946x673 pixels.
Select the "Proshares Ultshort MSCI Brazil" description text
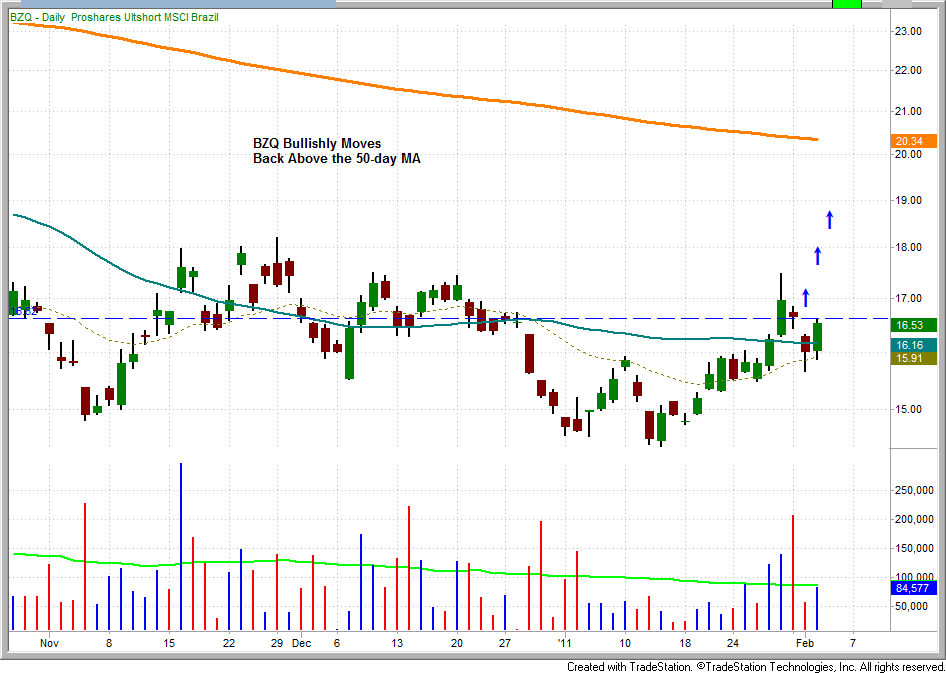click(145, 17)
